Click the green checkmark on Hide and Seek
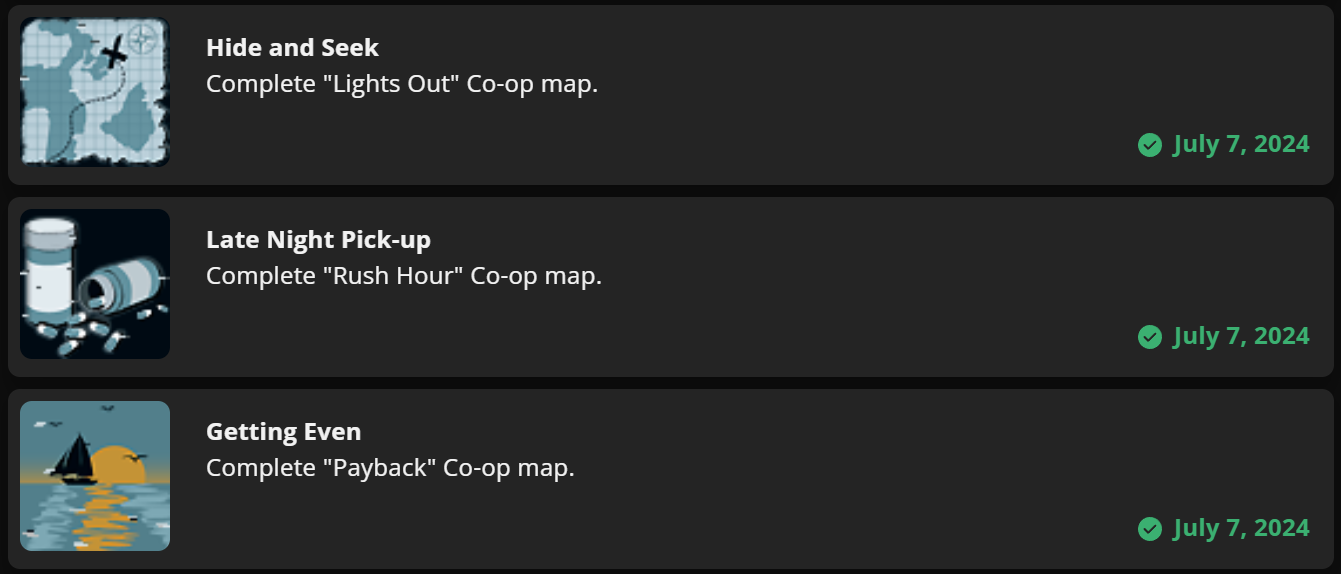This screenshot has width=1341, height=574. click(1149, 145)
